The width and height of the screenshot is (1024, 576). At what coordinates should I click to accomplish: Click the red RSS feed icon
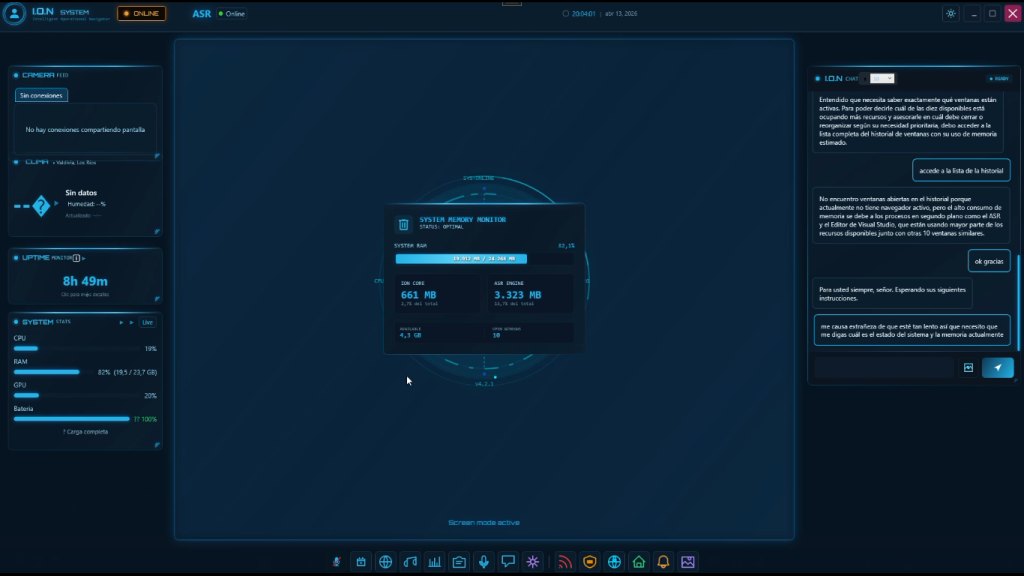[565, 562]
